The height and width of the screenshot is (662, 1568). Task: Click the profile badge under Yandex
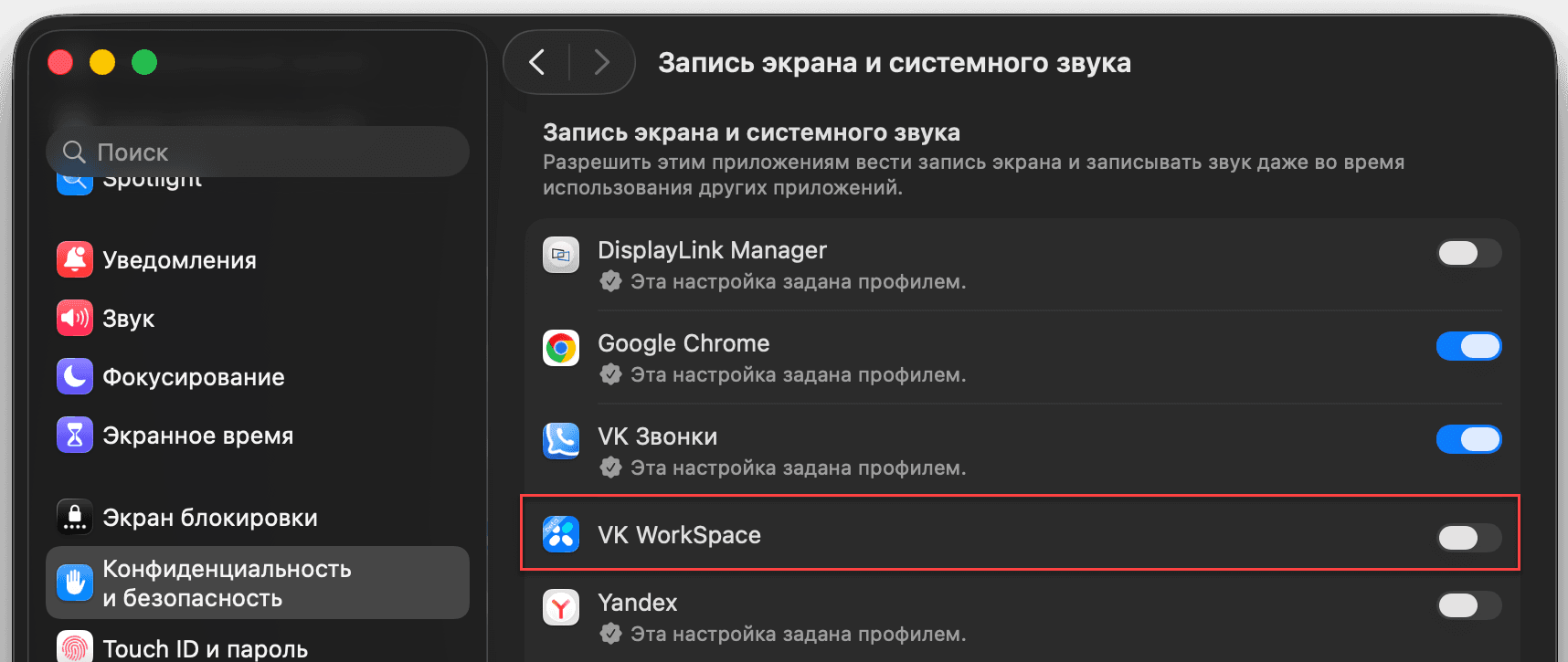click(610, 634)
